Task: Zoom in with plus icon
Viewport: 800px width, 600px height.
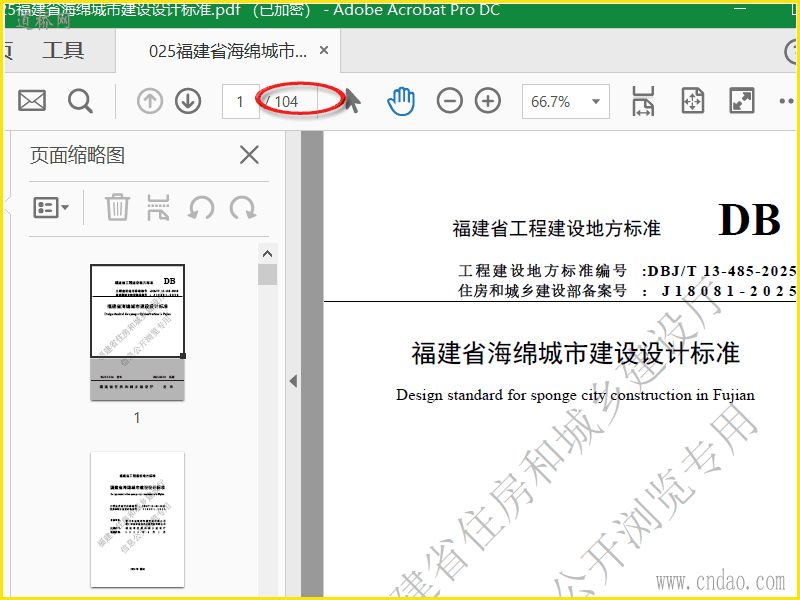Action: click(x=488, y=101)
